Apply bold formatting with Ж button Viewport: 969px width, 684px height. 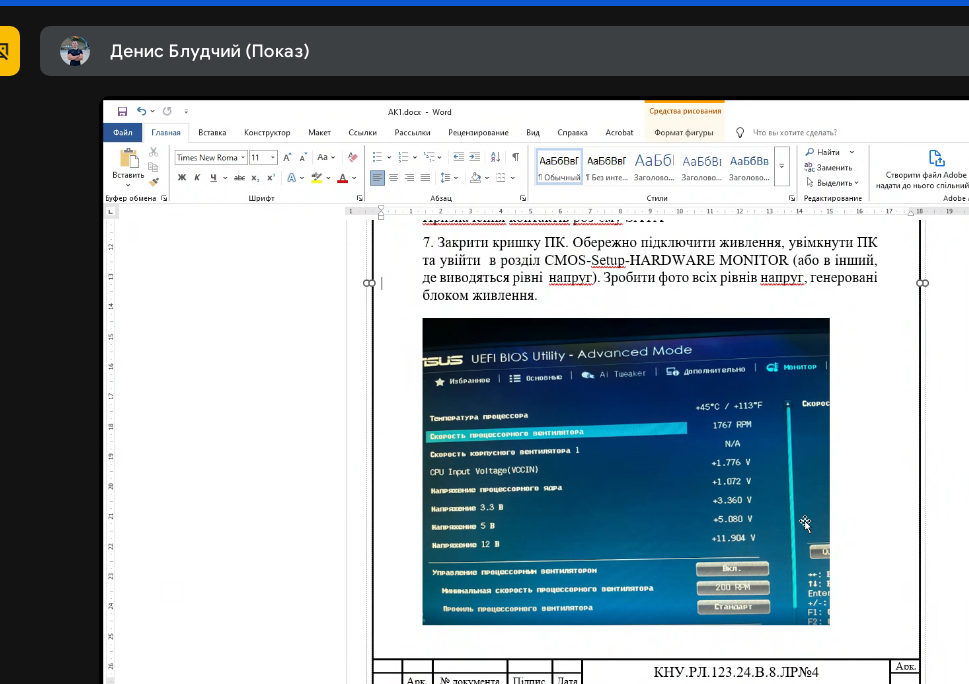(182, 178)
